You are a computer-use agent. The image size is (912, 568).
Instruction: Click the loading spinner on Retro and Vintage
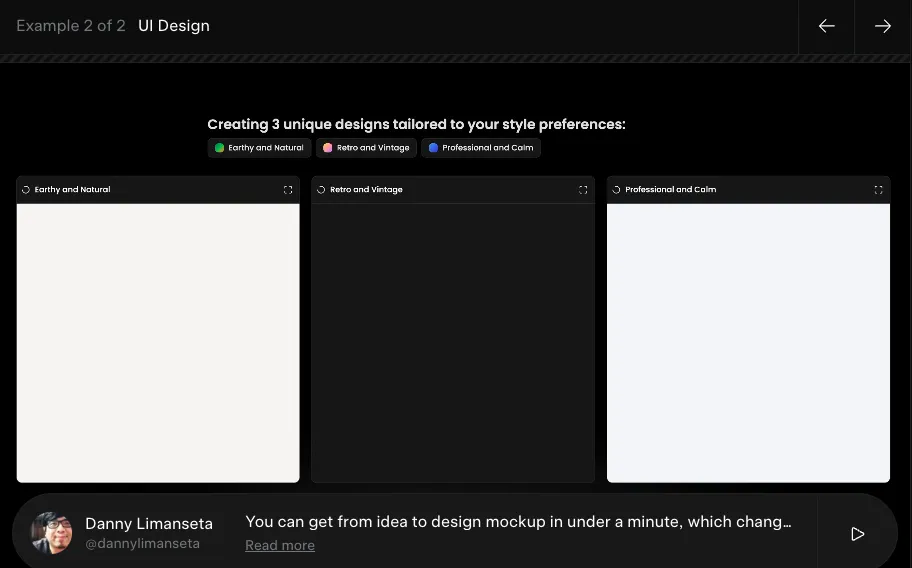pyautogui.click(x=321, y=190)
